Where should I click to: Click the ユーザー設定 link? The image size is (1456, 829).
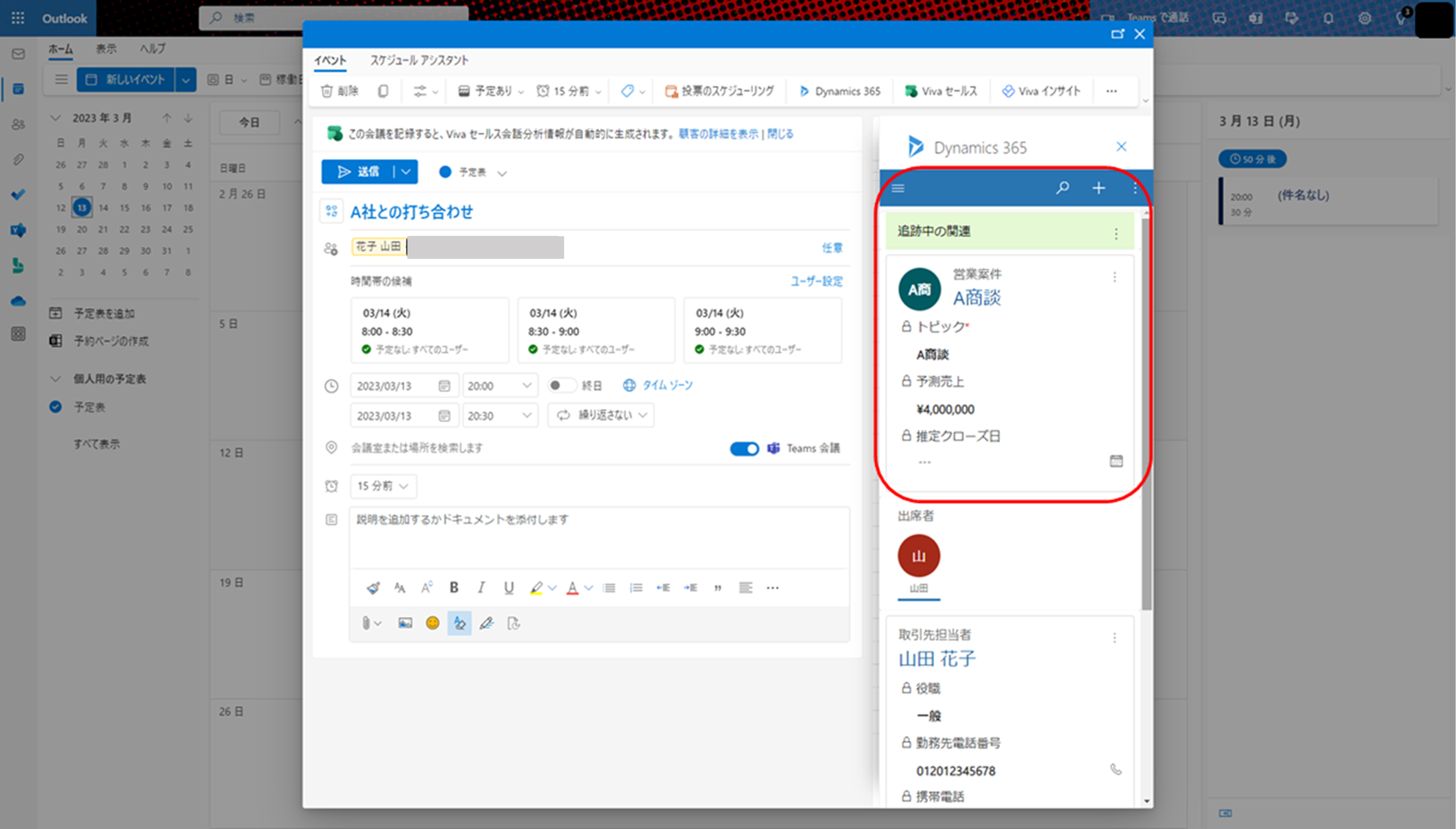(x=817, y=281)
